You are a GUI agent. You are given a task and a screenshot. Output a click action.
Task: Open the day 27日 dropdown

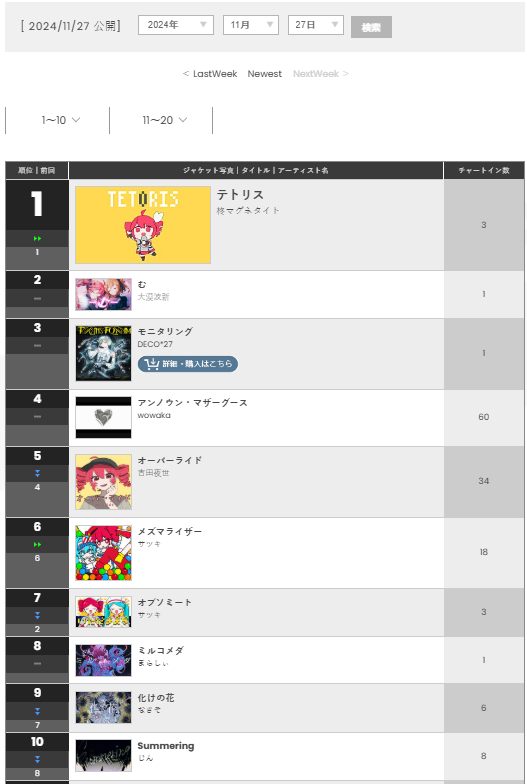[316, 25]
